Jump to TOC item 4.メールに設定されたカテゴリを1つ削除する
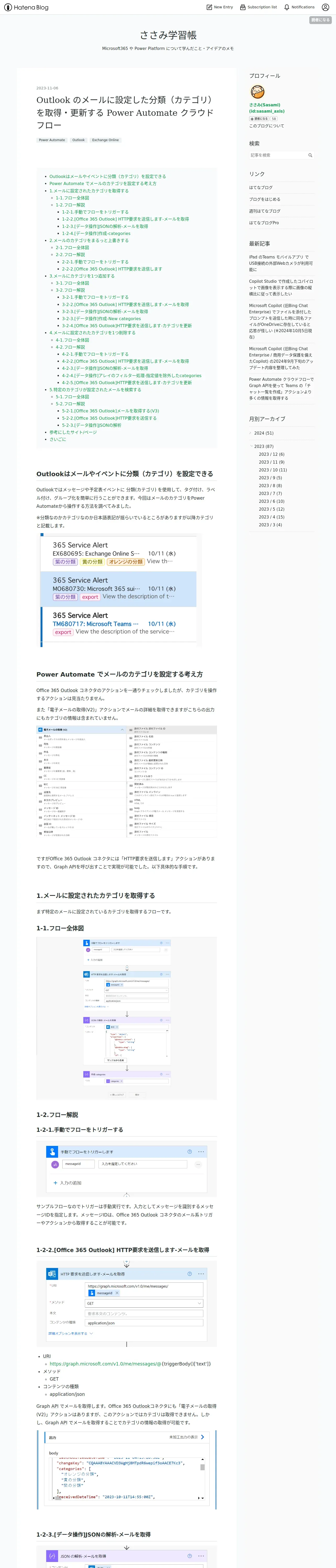Viewport: 336px width, 1568px height. point(93,333)
